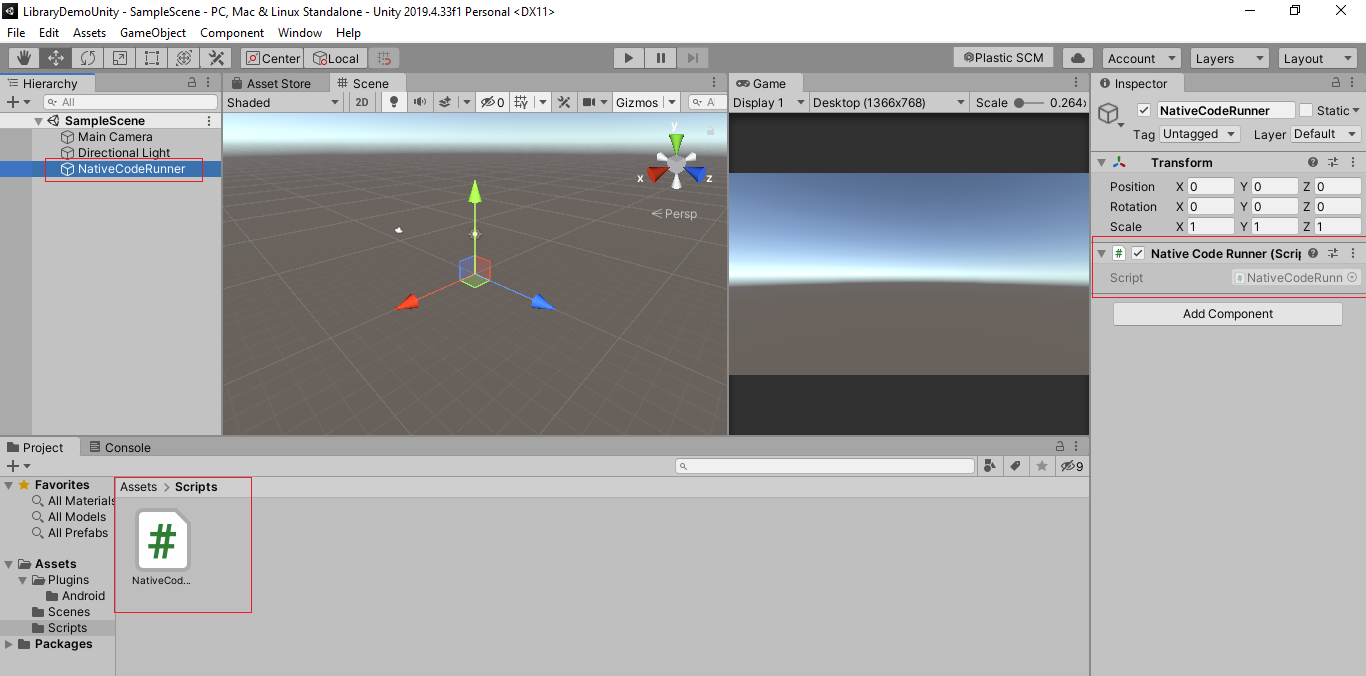Open the Transform component kebab menu

coord(1353,162)
